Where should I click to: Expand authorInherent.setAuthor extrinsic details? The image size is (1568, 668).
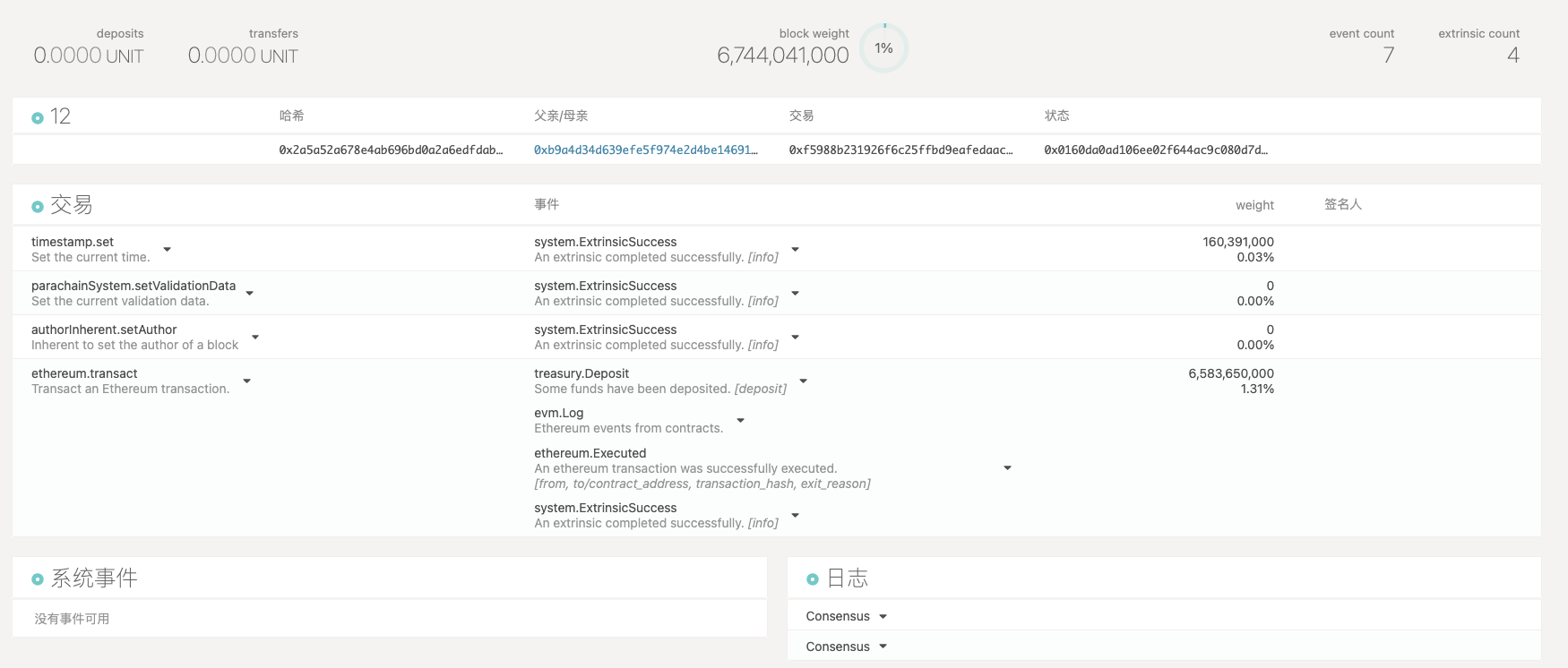[255, 338]
